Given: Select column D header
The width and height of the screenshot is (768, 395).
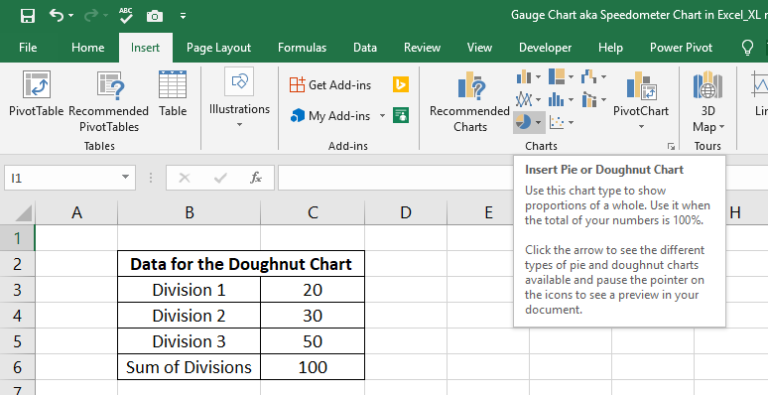Looking at the screenshot, I should coord(406,213).
